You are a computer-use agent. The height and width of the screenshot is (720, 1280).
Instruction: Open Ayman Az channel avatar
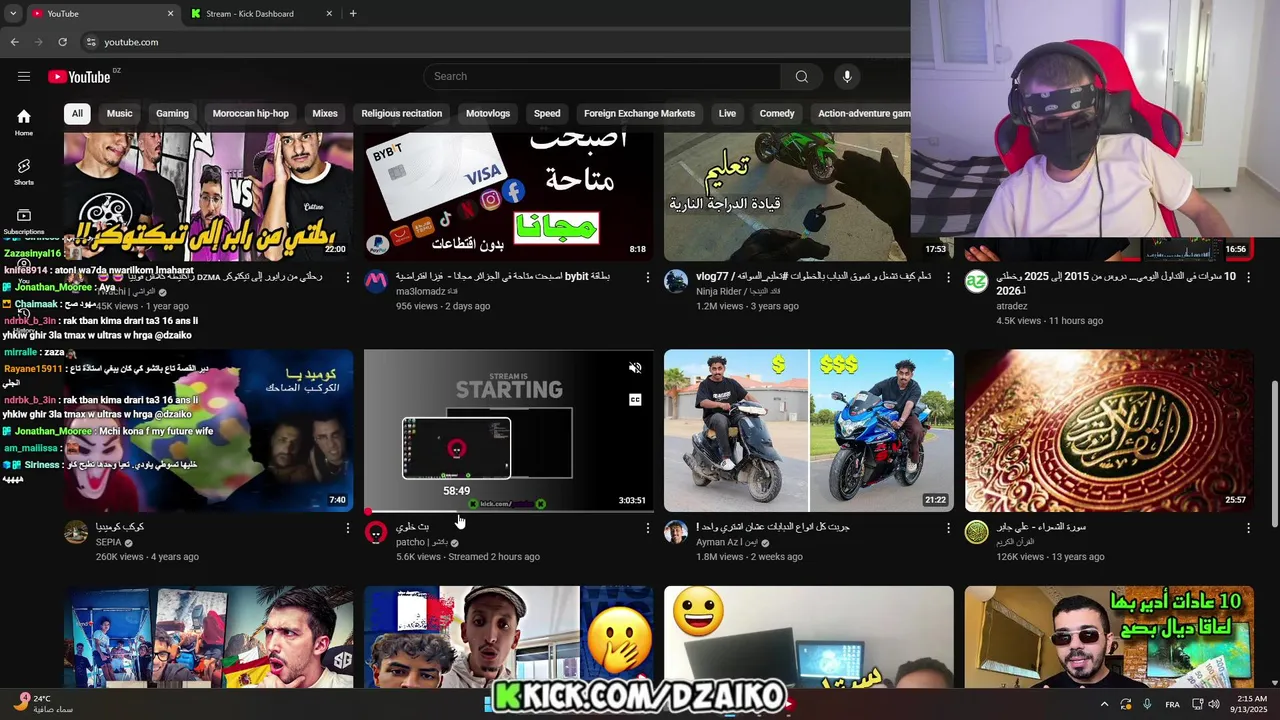(676, 532)
